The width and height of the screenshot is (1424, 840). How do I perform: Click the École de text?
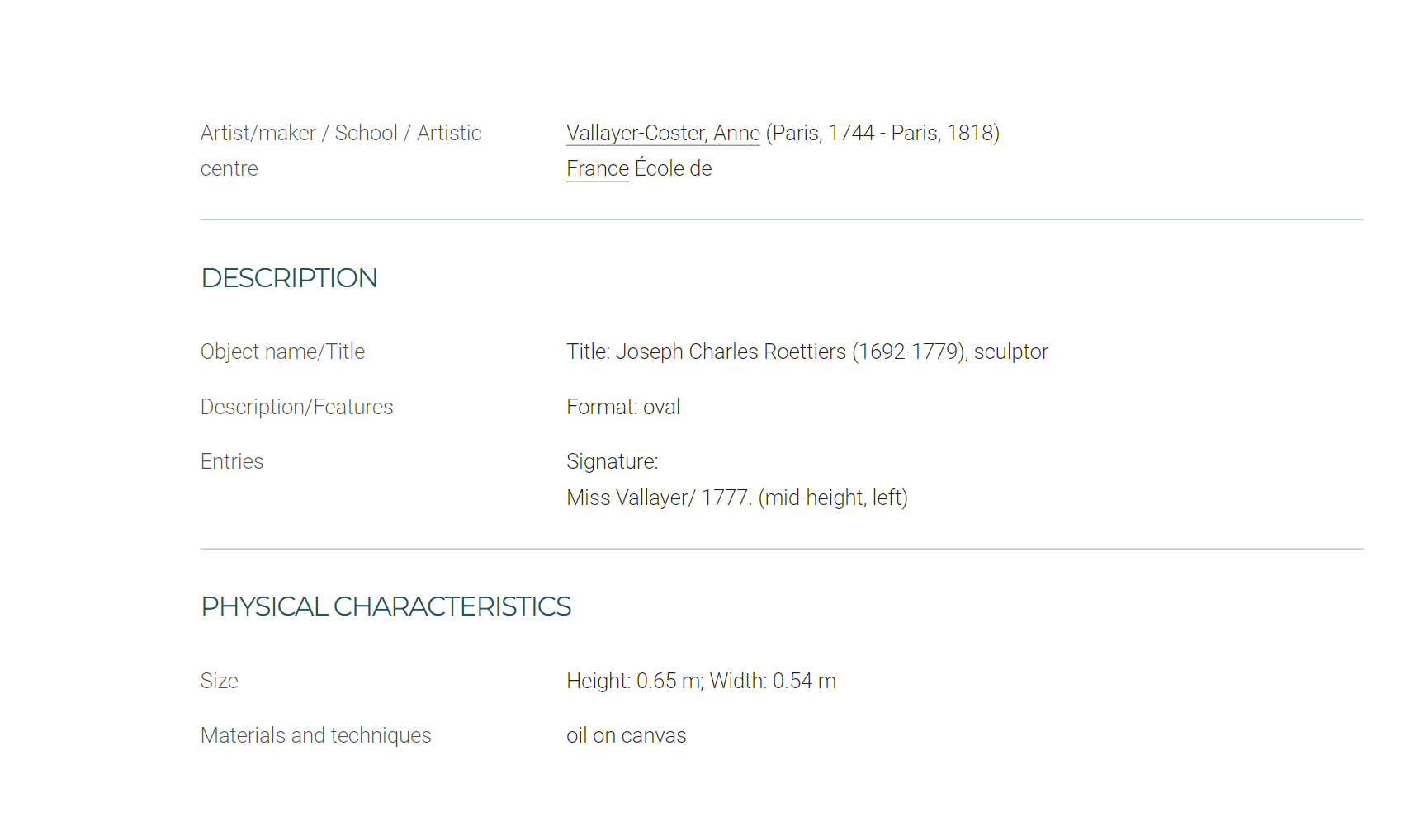point(673,168)
